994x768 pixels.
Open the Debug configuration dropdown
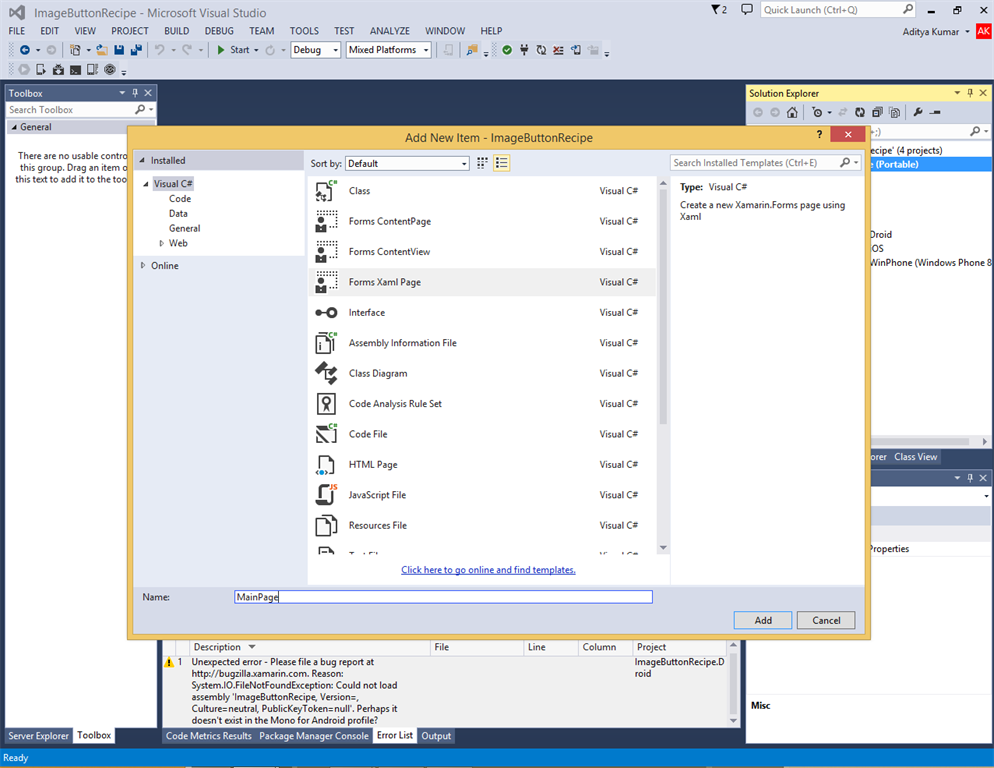(x=316, y=50)
